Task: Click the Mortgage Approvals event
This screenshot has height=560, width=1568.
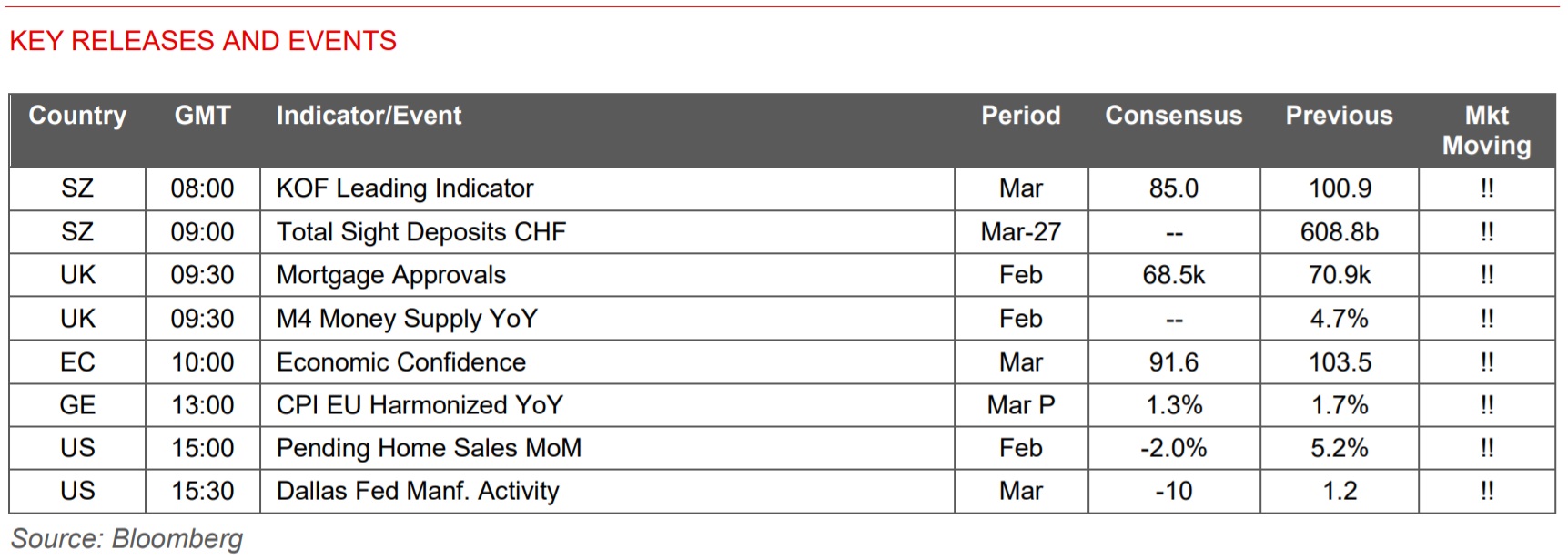Action: point(391,275)
